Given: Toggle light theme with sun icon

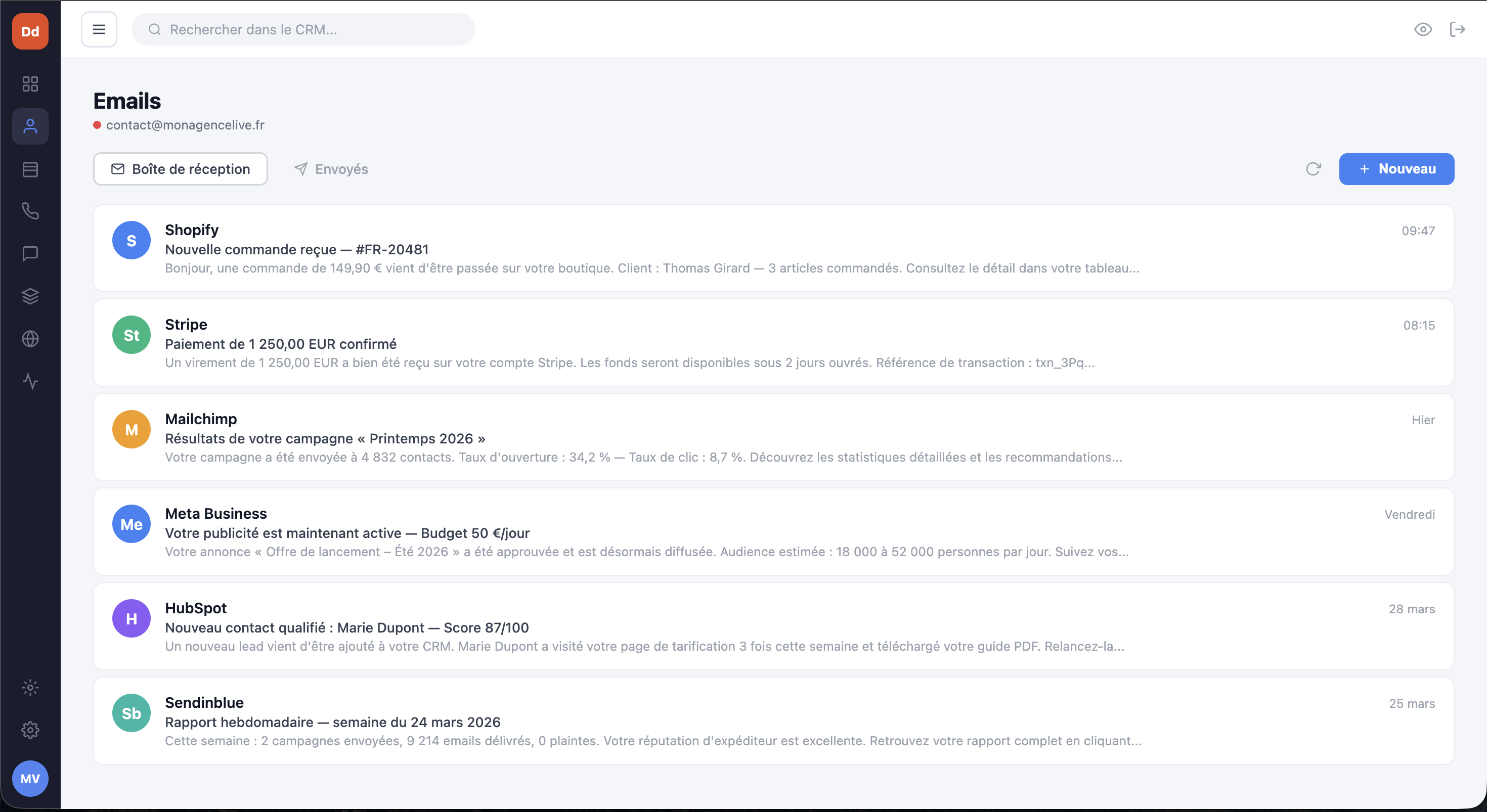Looking at the screenshot, I should coord(30,687).
